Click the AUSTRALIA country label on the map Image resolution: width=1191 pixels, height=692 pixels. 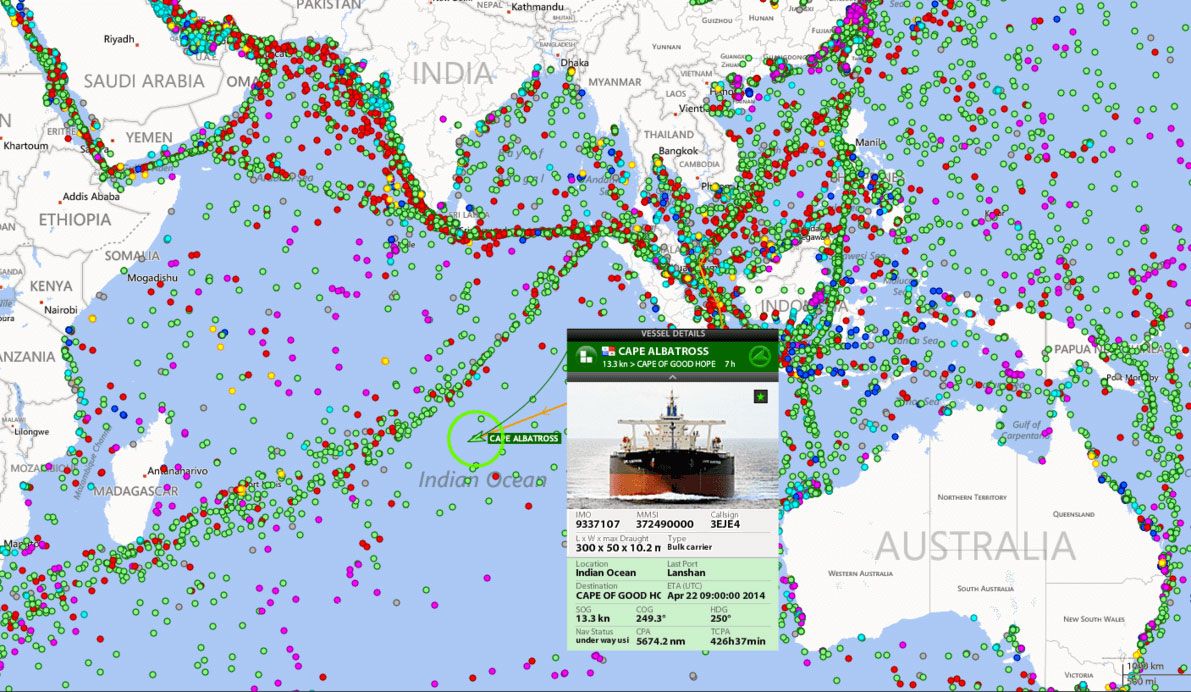975,546
